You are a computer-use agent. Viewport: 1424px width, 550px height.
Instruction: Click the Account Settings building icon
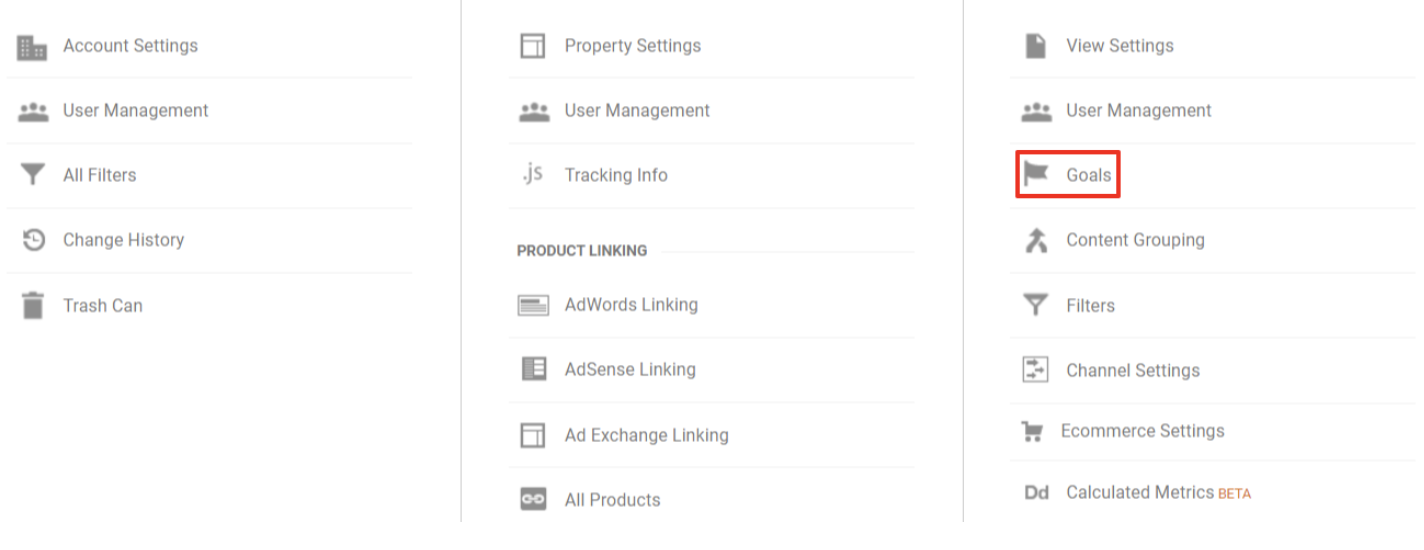[33, 47]
